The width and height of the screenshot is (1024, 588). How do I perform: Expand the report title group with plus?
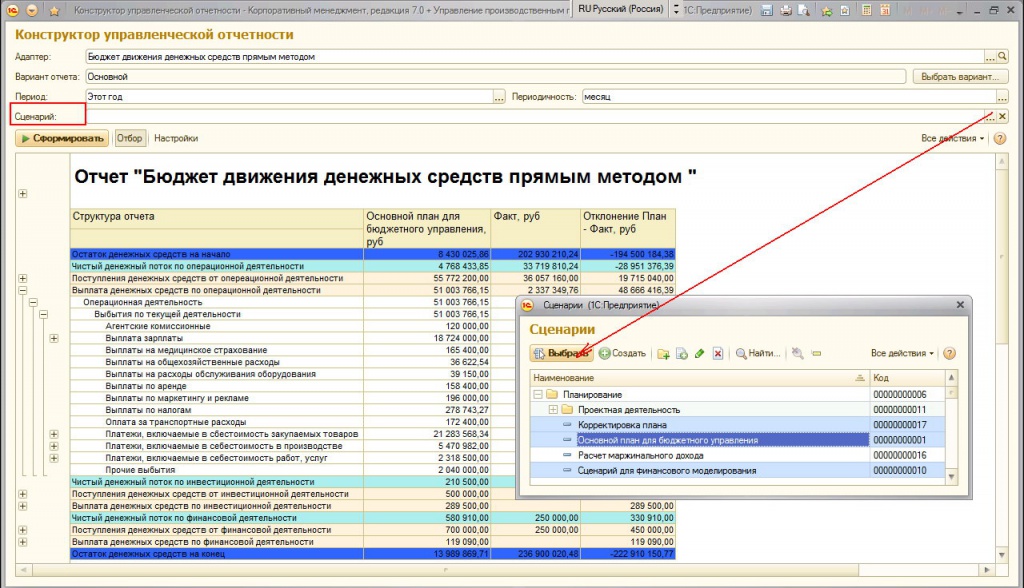tap(23, 193)
